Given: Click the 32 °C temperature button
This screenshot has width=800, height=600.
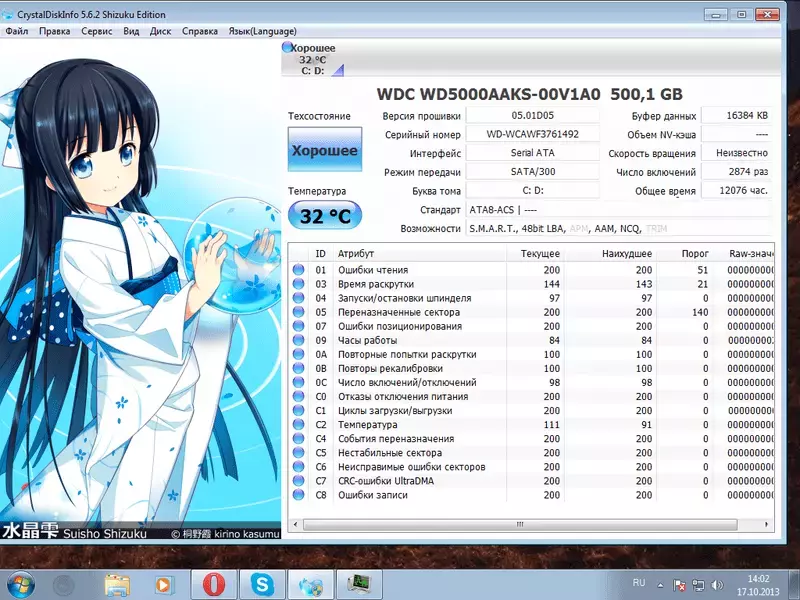Looking at the screenshot, I should (x=325, y=216).
